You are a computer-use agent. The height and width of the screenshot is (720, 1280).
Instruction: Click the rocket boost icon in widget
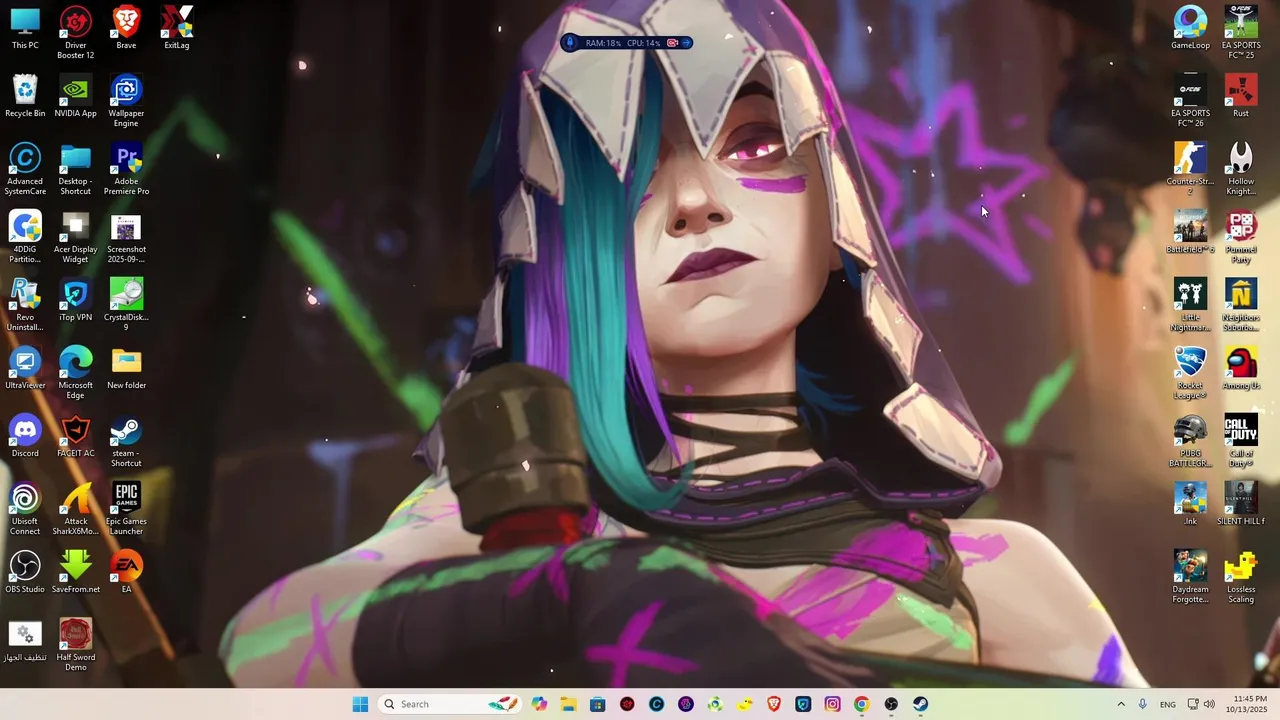571,43
